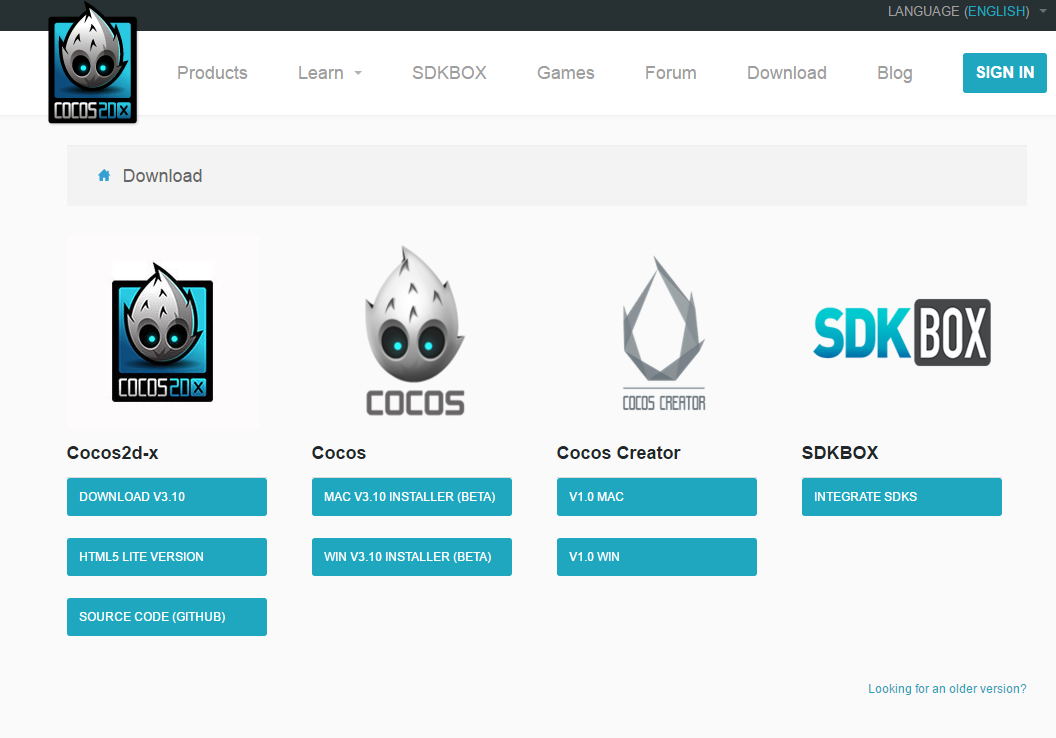Go to the Games page
The width and height of the screenshot is (1056, 738).
pos(566,73)
